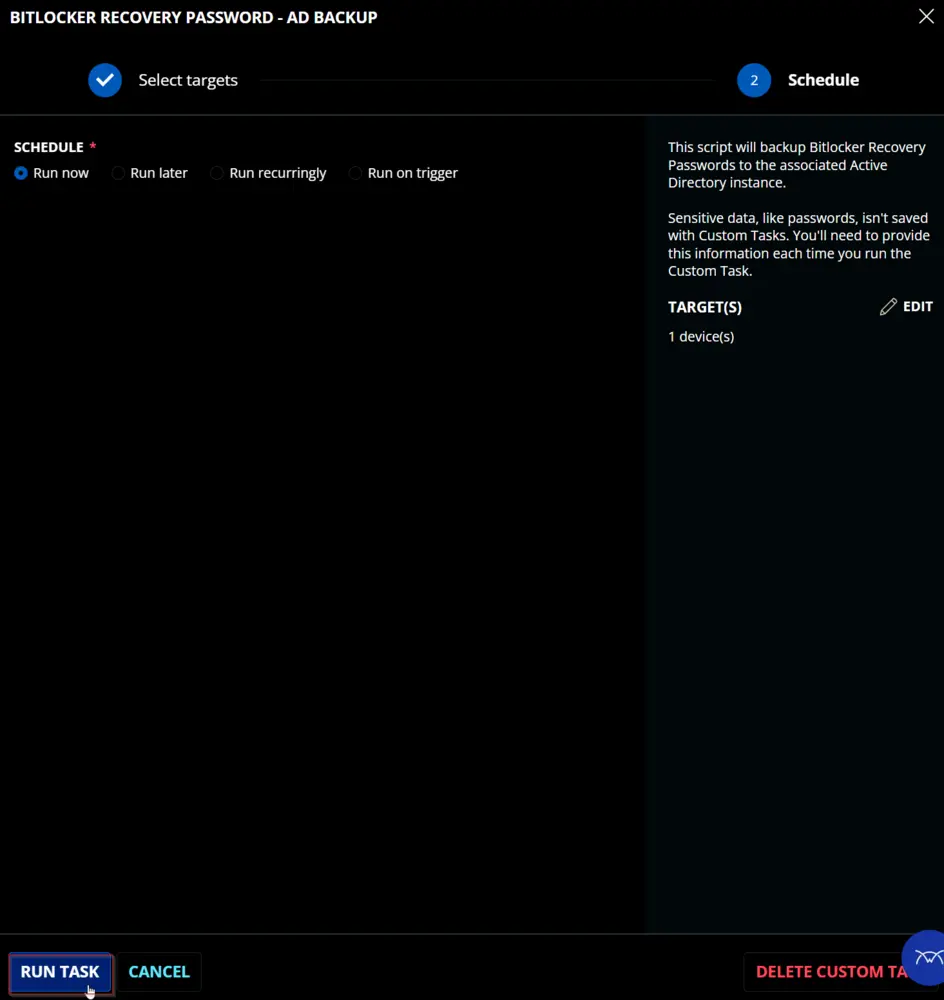Click the RUN TASK button
The image size is (944, 1000).
[60, 971]
